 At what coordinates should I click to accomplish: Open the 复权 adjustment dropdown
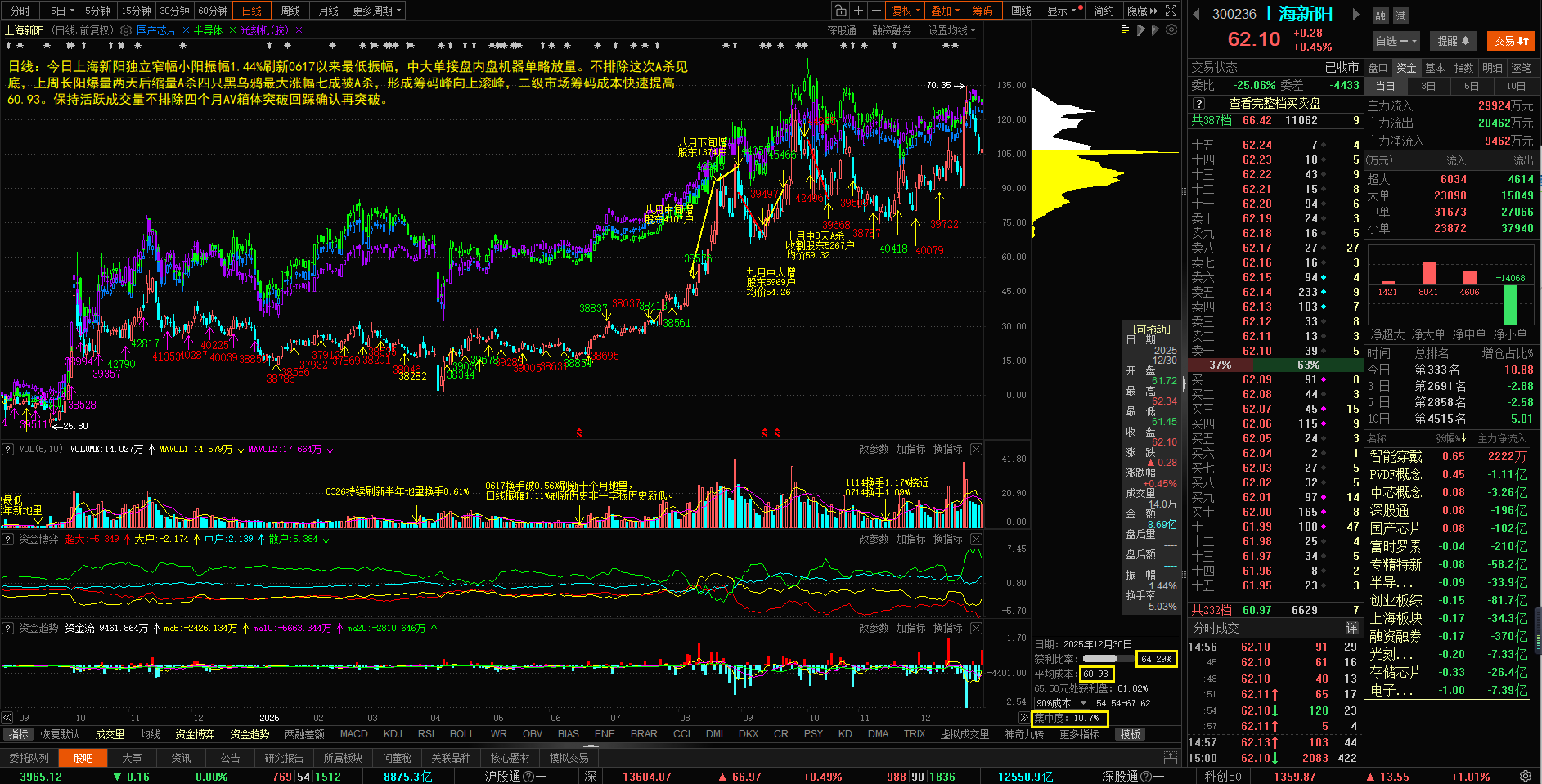point(906,11)
